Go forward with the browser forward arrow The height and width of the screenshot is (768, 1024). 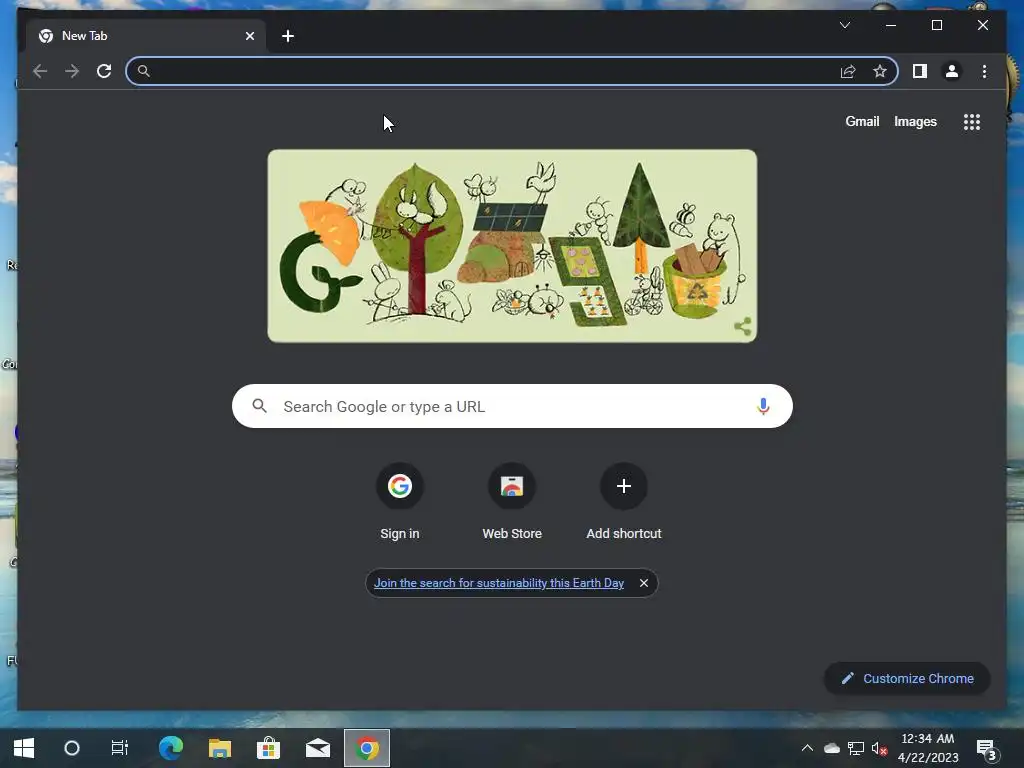point(72,71)
